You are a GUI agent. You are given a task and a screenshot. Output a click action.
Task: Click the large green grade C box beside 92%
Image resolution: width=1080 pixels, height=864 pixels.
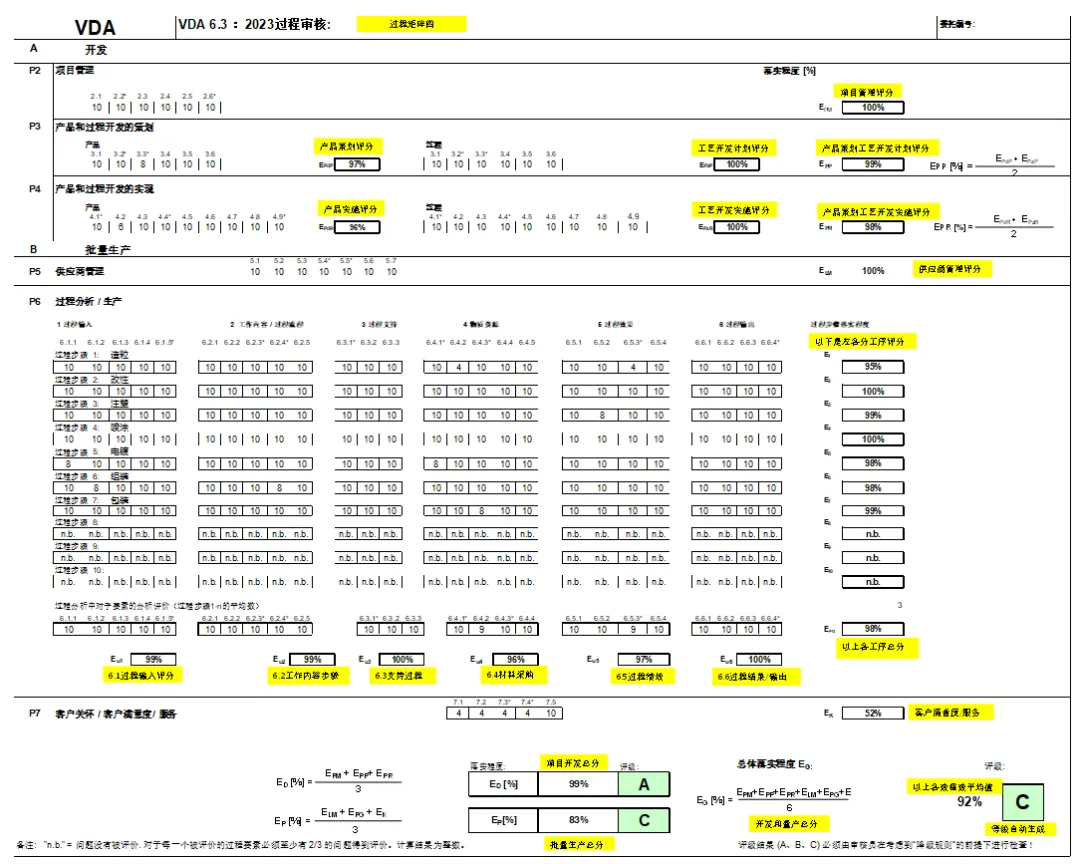[1023, 802]
